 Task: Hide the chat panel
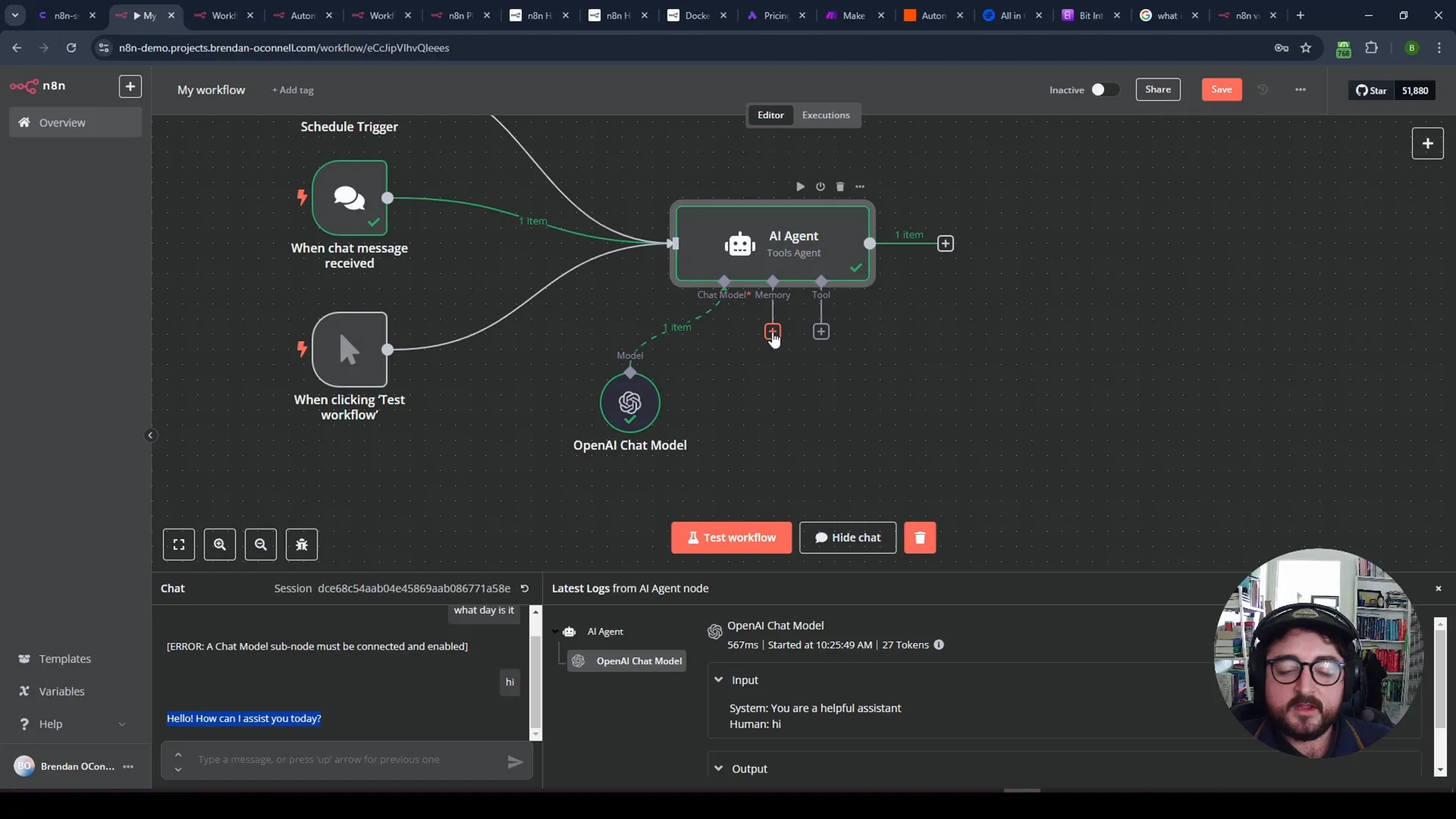[x=848, y=538]
